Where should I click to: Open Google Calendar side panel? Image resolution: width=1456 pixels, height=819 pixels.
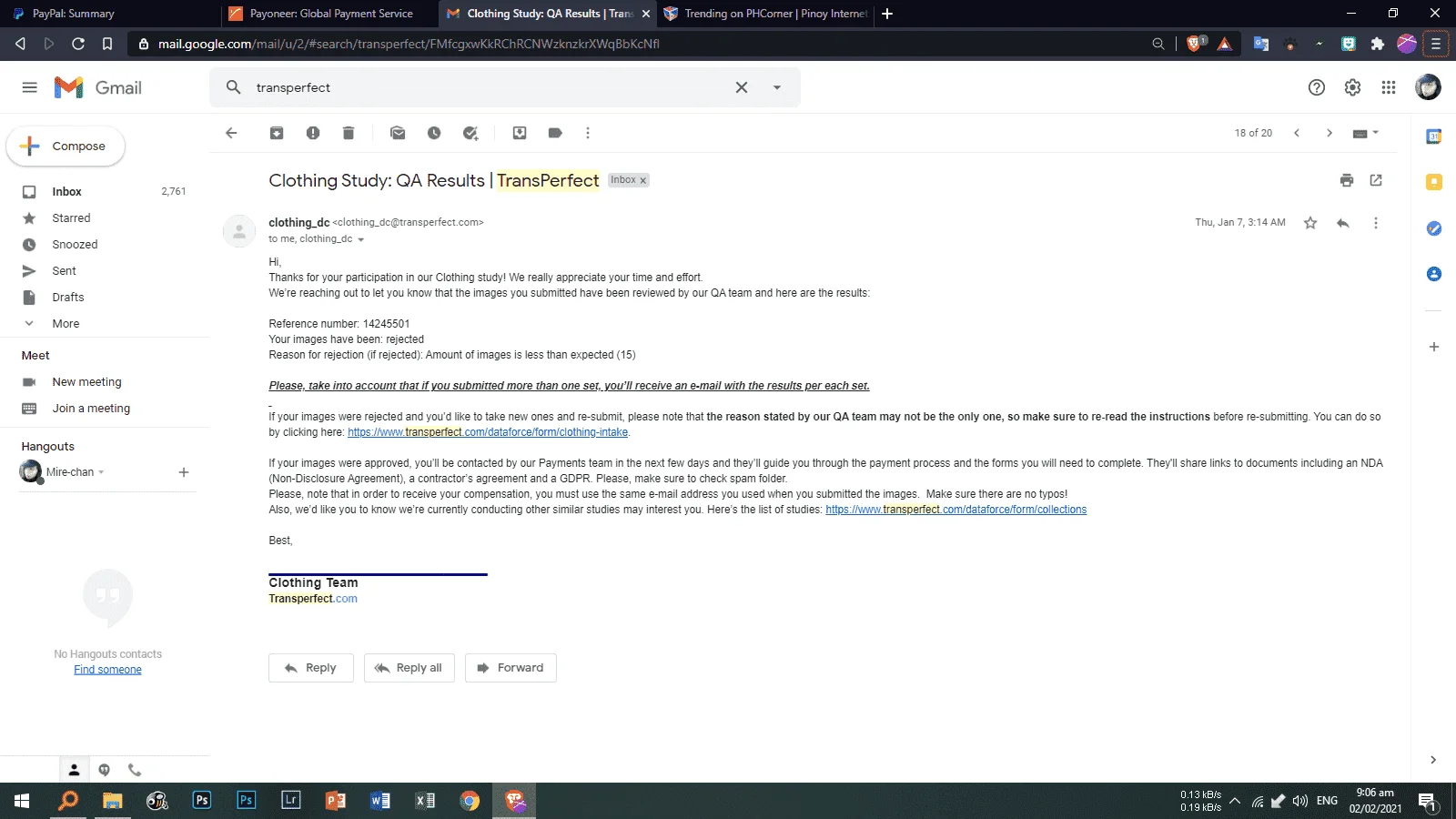click(1434, 136)
